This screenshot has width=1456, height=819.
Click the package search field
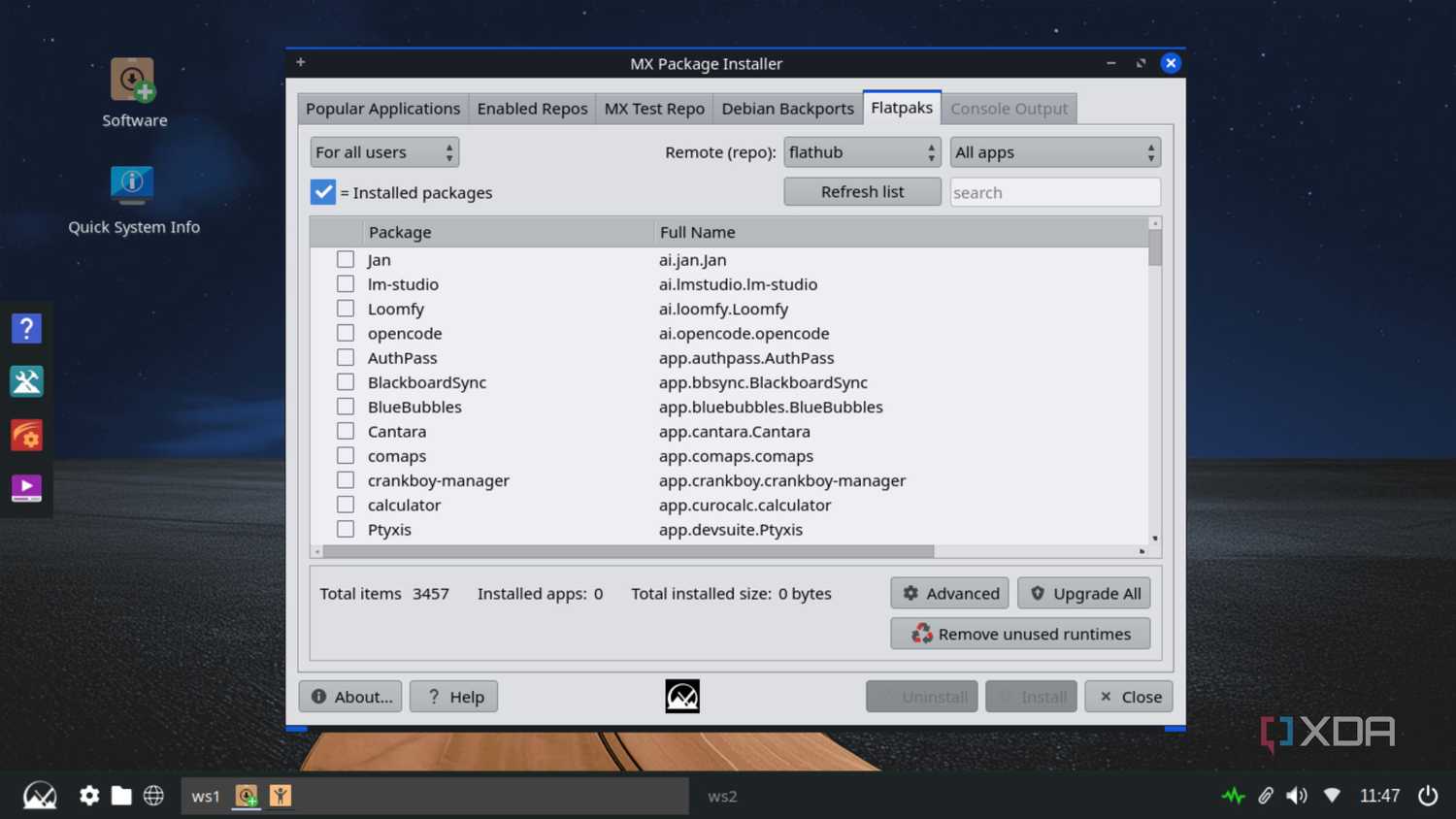coord(1055,192)
